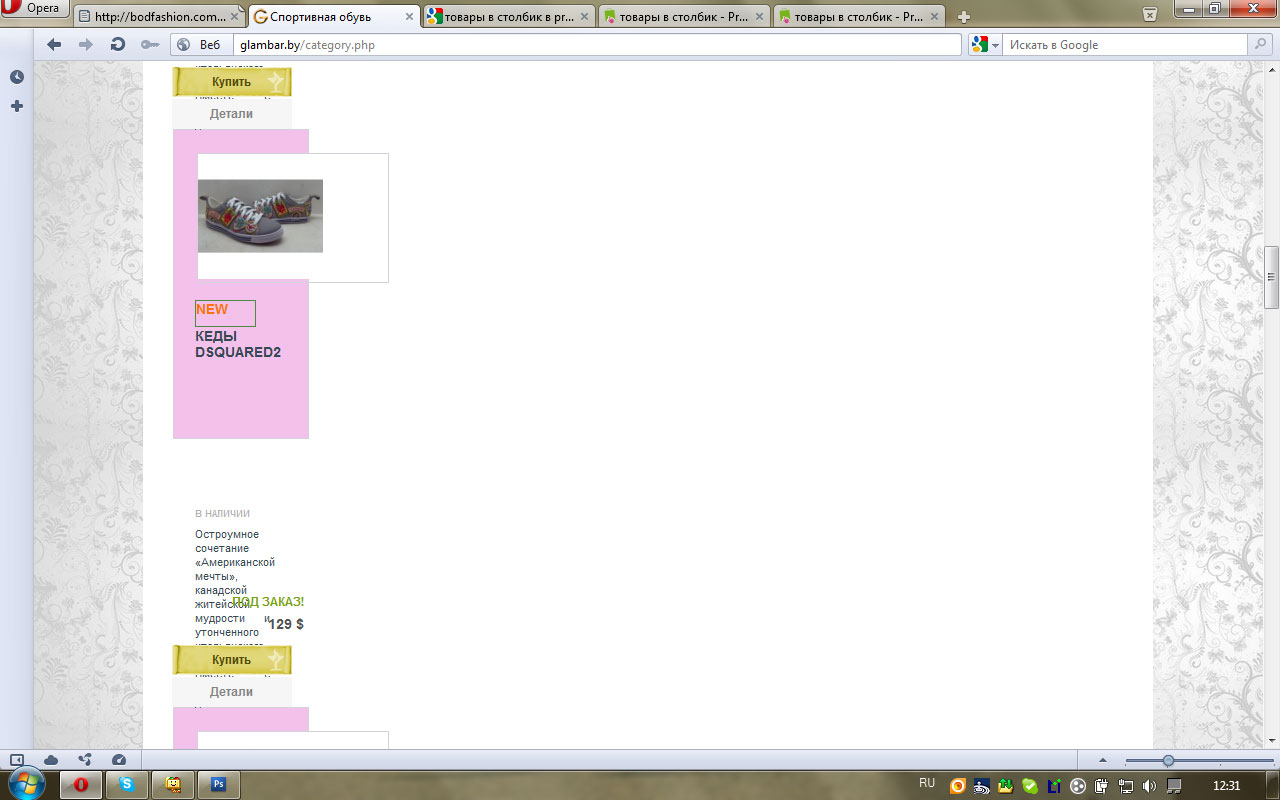
Task: Open History from the sidebar clock icon
Action: (17, 78)
